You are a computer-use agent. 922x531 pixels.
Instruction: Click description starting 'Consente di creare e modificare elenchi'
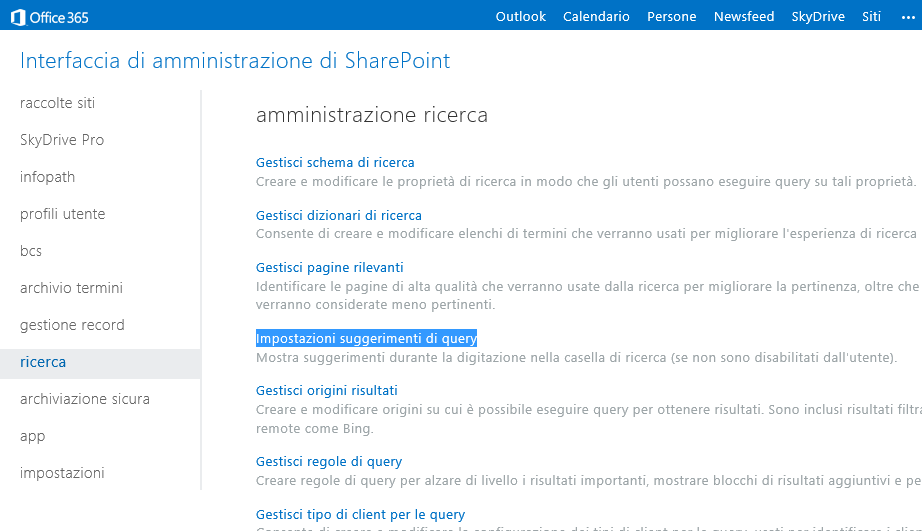click(x=586, y=233)
